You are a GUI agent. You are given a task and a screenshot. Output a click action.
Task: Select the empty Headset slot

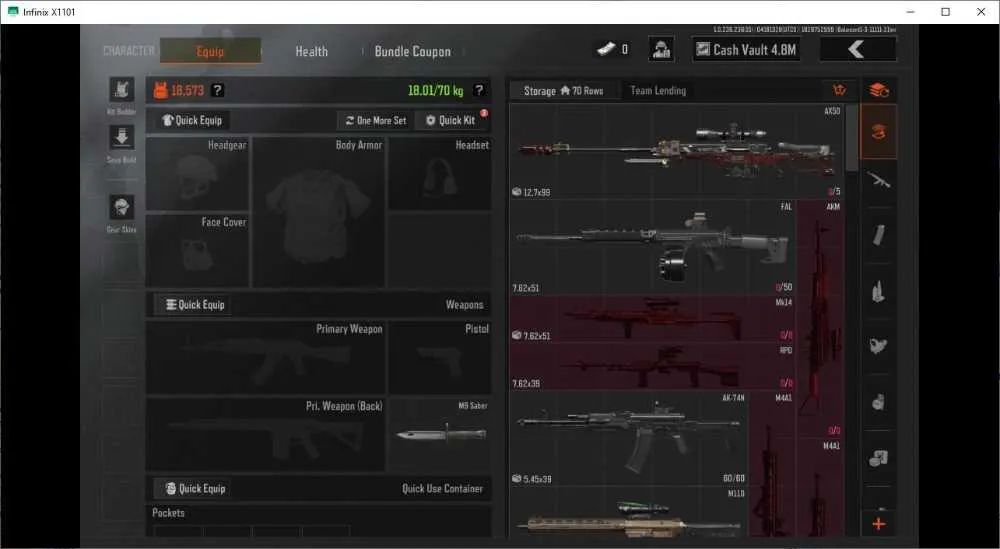pyautogui.click(x=439, y=173)
